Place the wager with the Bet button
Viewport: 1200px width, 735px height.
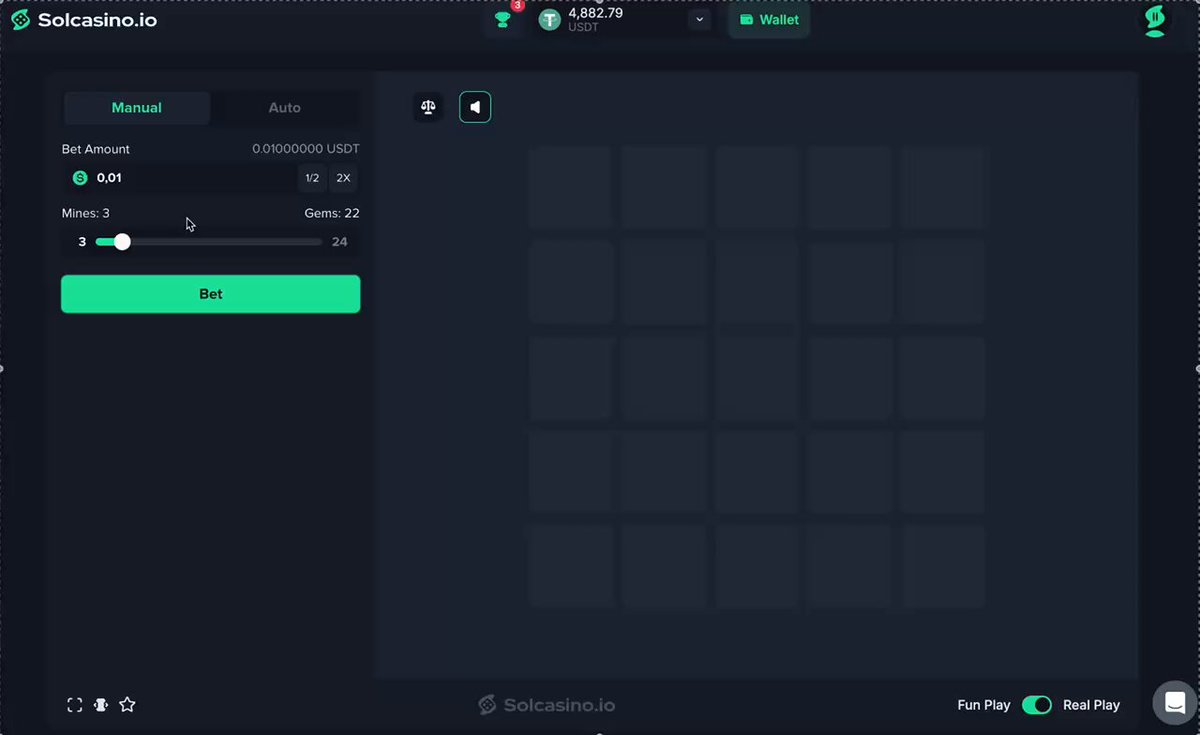coord(211,294)
